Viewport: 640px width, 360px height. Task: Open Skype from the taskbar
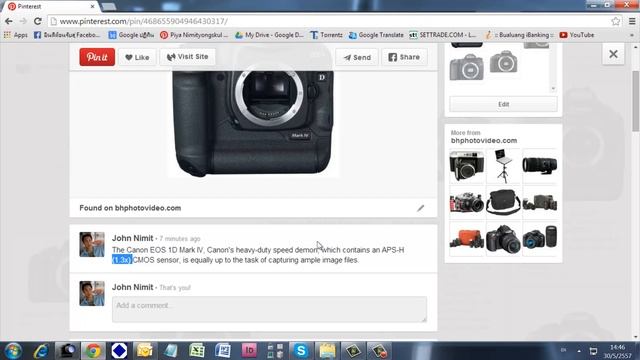(301, 351)
